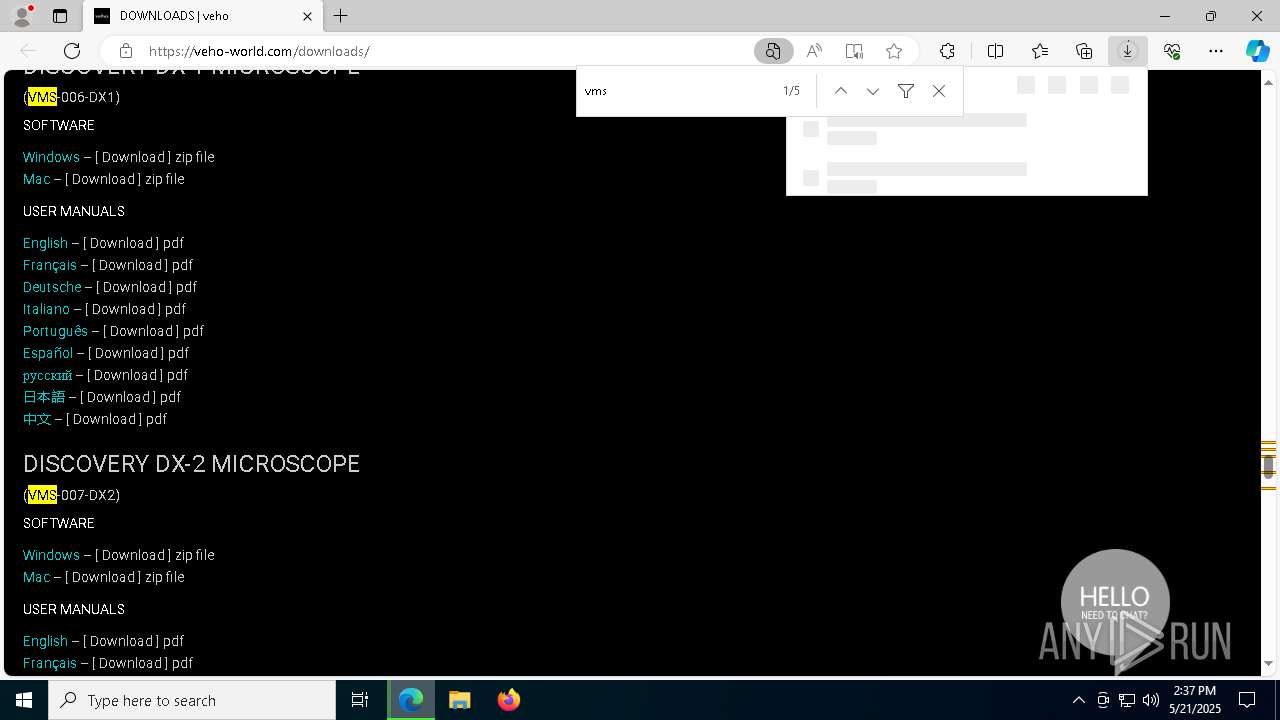Open the Extensions menu
The height and width of the screenshot is (720, 1280).
[x=947, y=51]
